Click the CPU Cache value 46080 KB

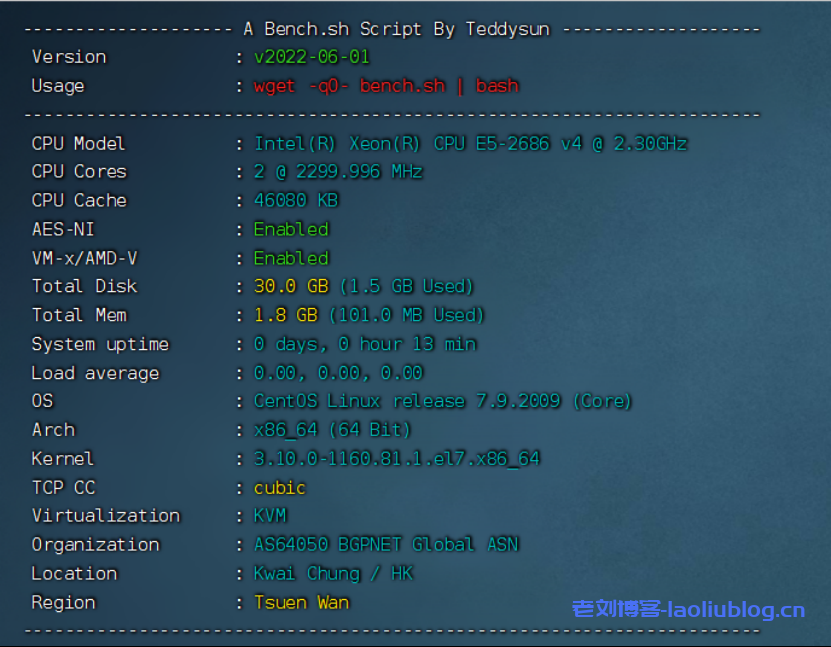point(296,200)
